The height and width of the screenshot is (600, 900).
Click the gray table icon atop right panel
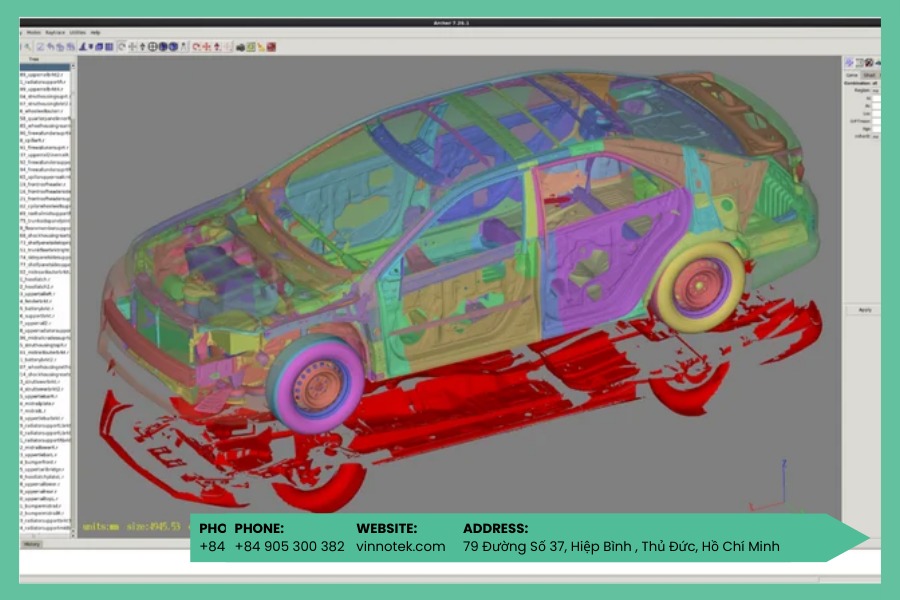pos(859,63)
